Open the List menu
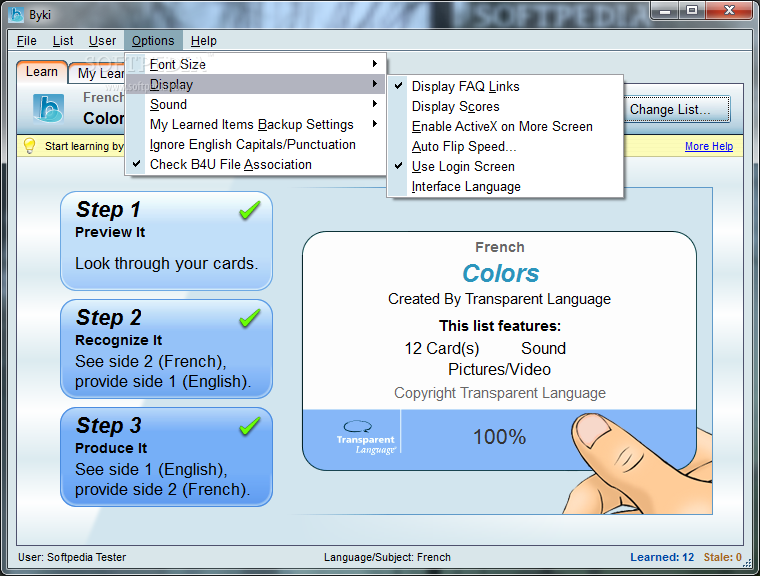760x576 pixels. [x=63, y=41]
